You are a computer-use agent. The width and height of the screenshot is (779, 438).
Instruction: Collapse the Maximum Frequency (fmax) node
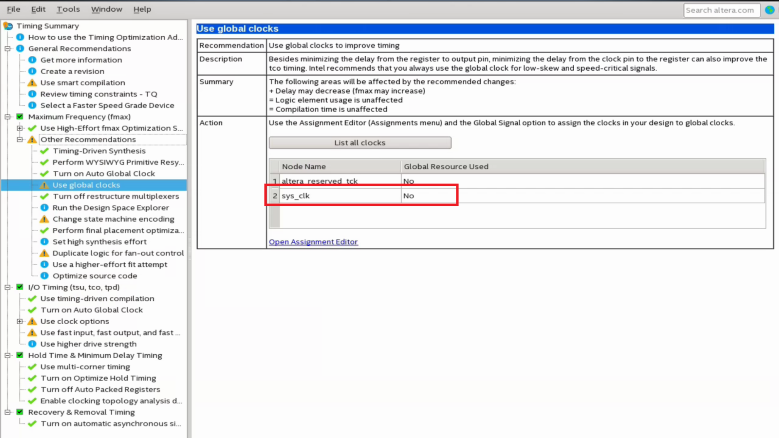[8, 117]
